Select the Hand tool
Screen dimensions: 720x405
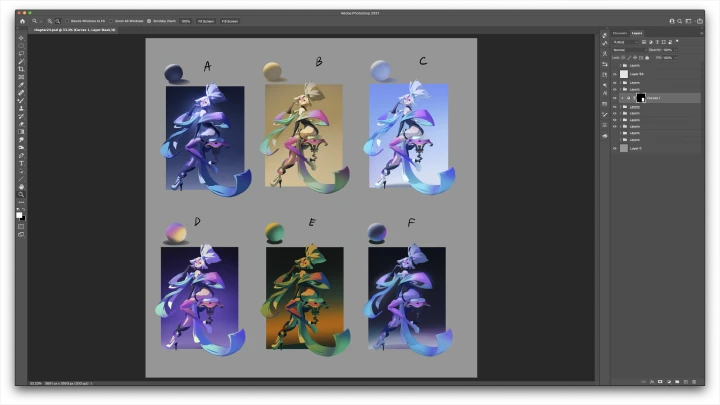pyautogui.click(x=21, y=186)
